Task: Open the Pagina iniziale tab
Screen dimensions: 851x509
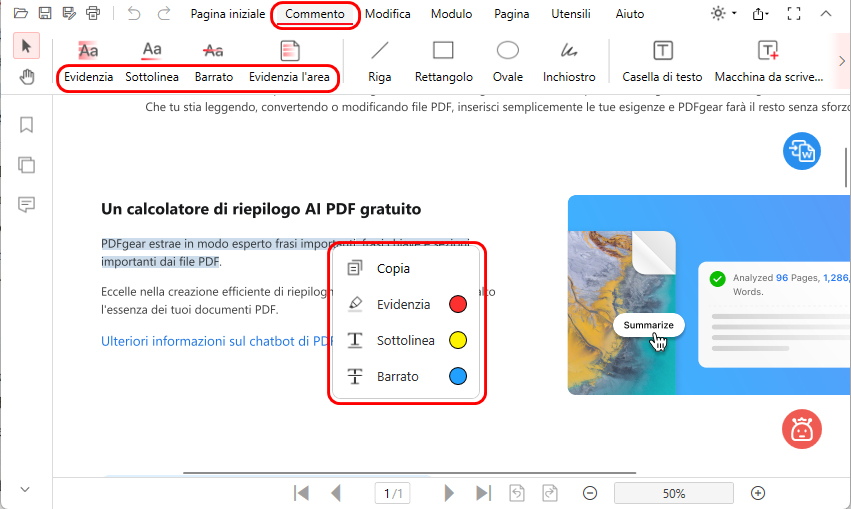Action: pos(227,14)
